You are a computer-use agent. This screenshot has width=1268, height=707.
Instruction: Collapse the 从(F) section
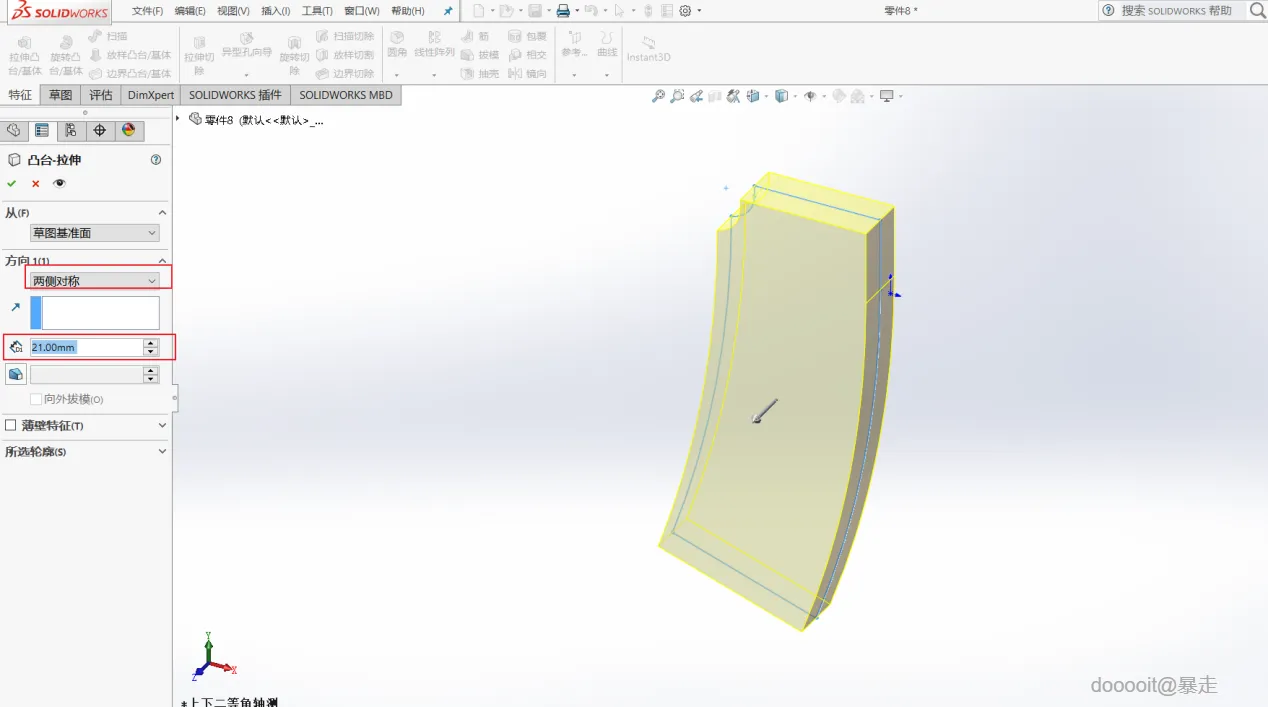click(162, 213)
